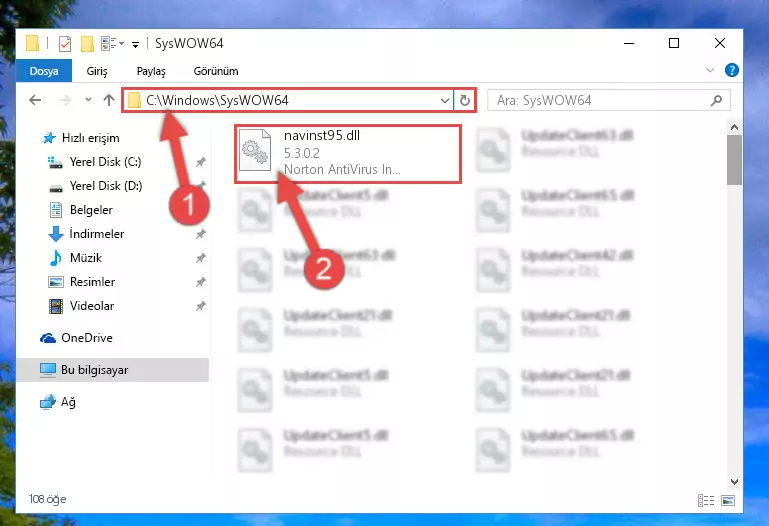
Task: Close the SysWOW64 window
Action: 719,43
